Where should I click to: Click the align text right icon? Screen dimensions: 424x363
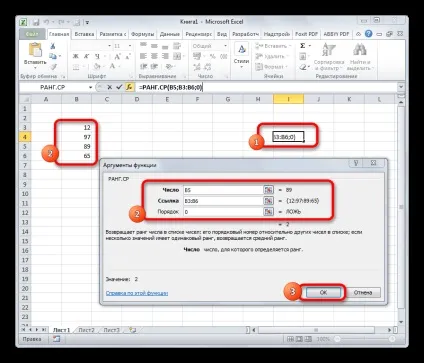pyautogui.click(x=165, y=56)
